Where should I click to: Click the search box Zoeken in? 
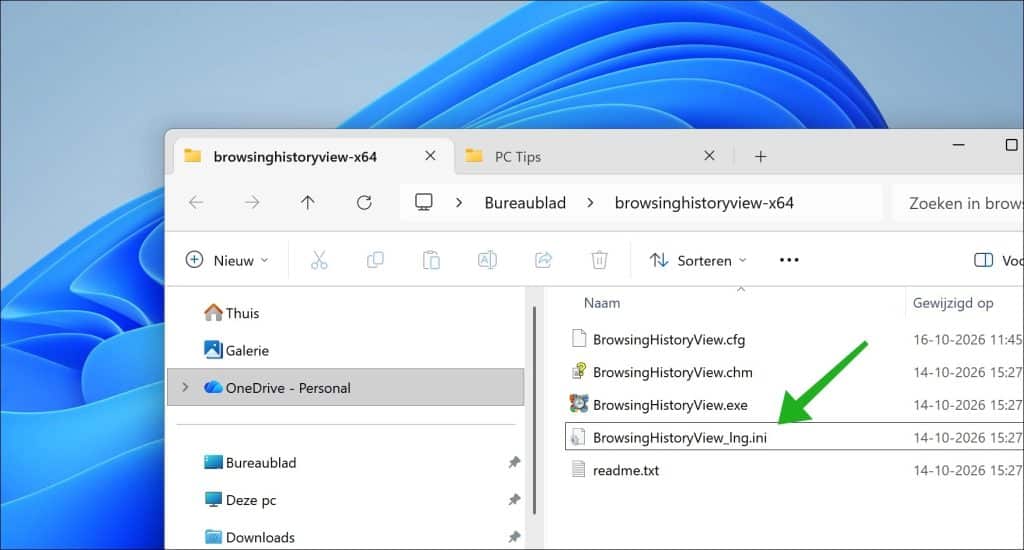(x=958, y=203)
